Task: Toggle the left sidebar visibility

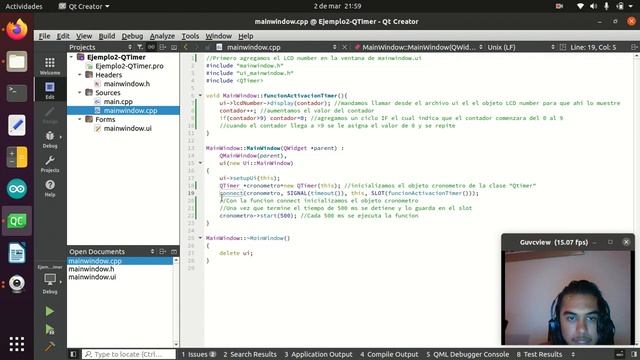Action: point(73,354)
